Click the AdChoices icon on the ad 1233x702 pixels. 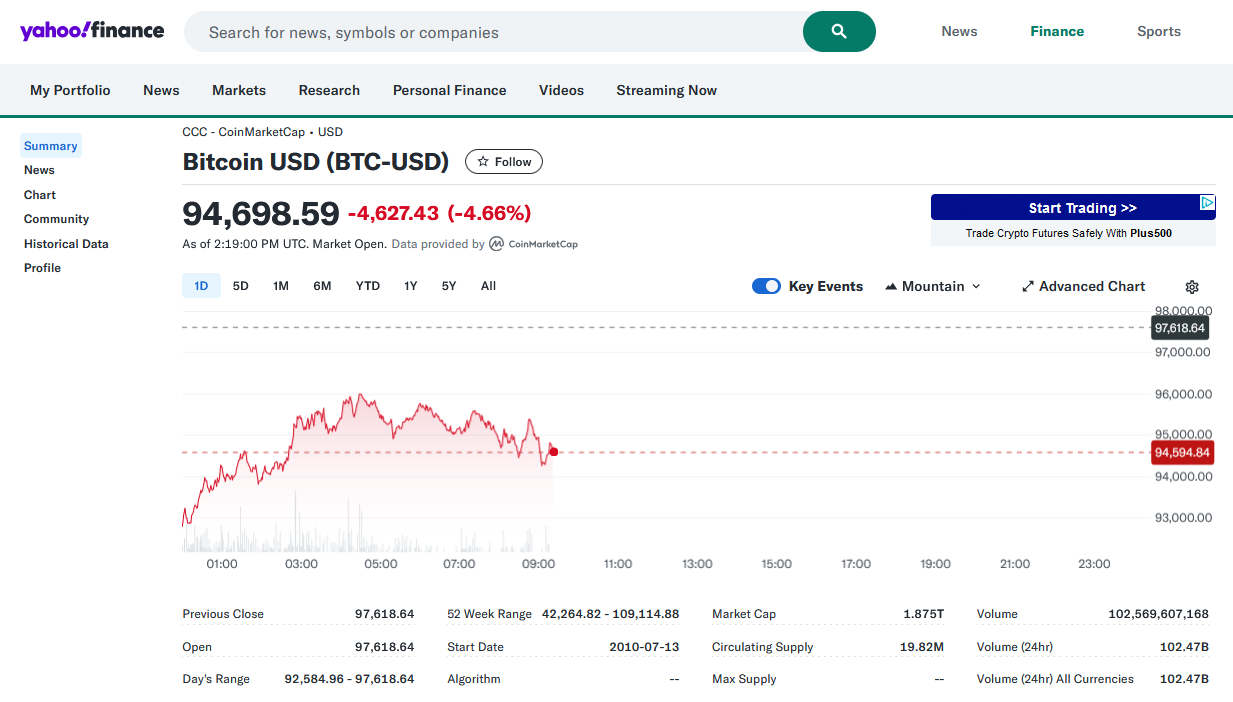(x=1208, y=202)
